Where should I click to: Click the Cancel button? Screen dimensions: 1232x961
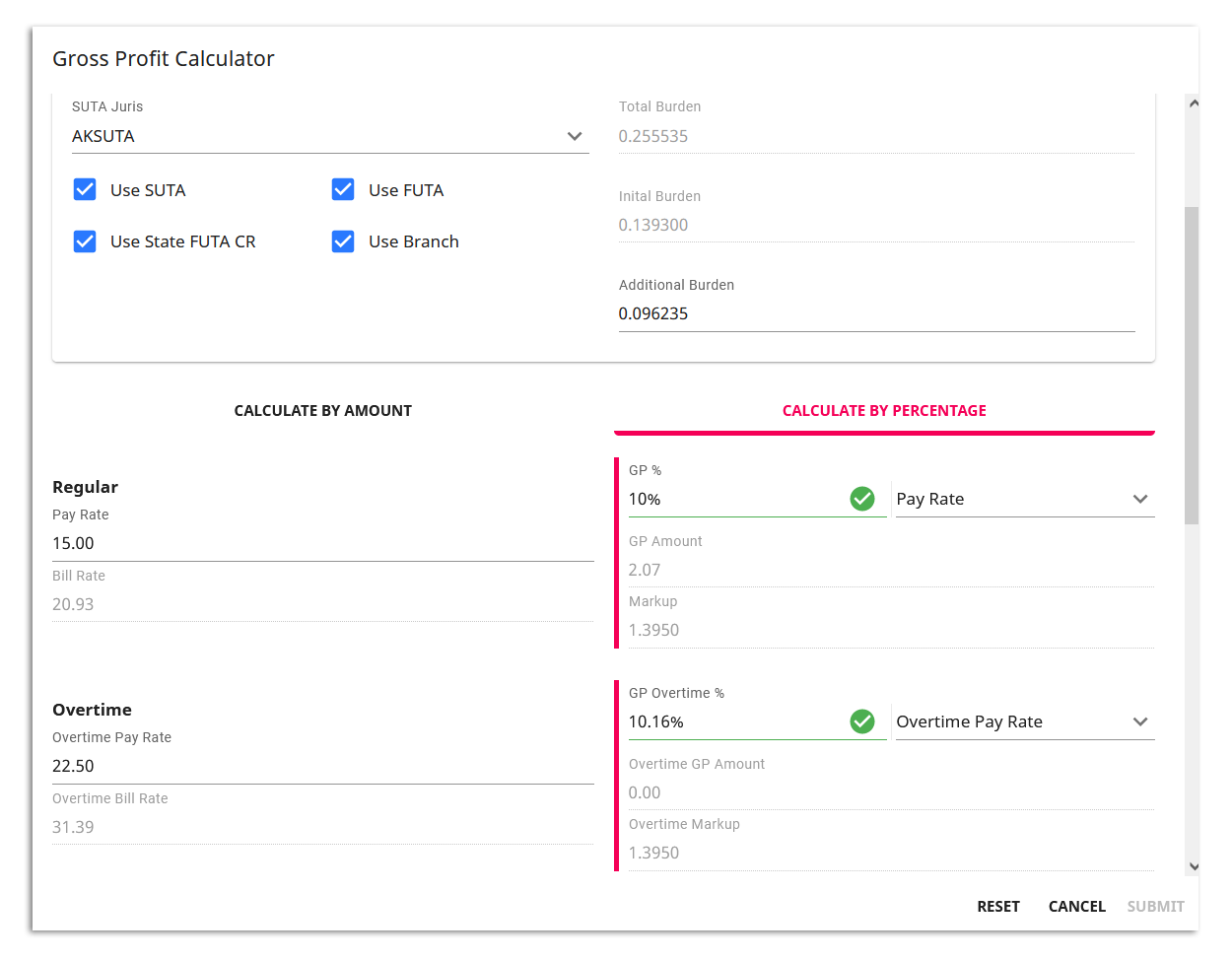pyautogui.click(x=1077, y=906)
